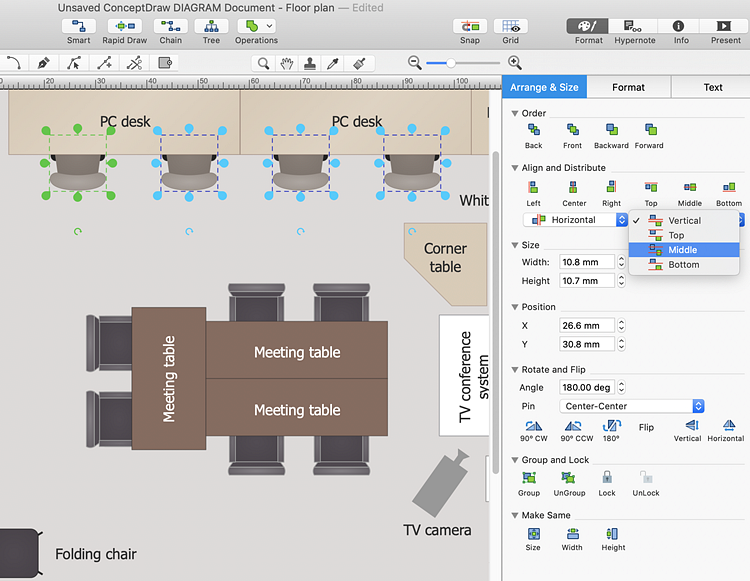Click the Group objects icon

click(x=529, y=479)
